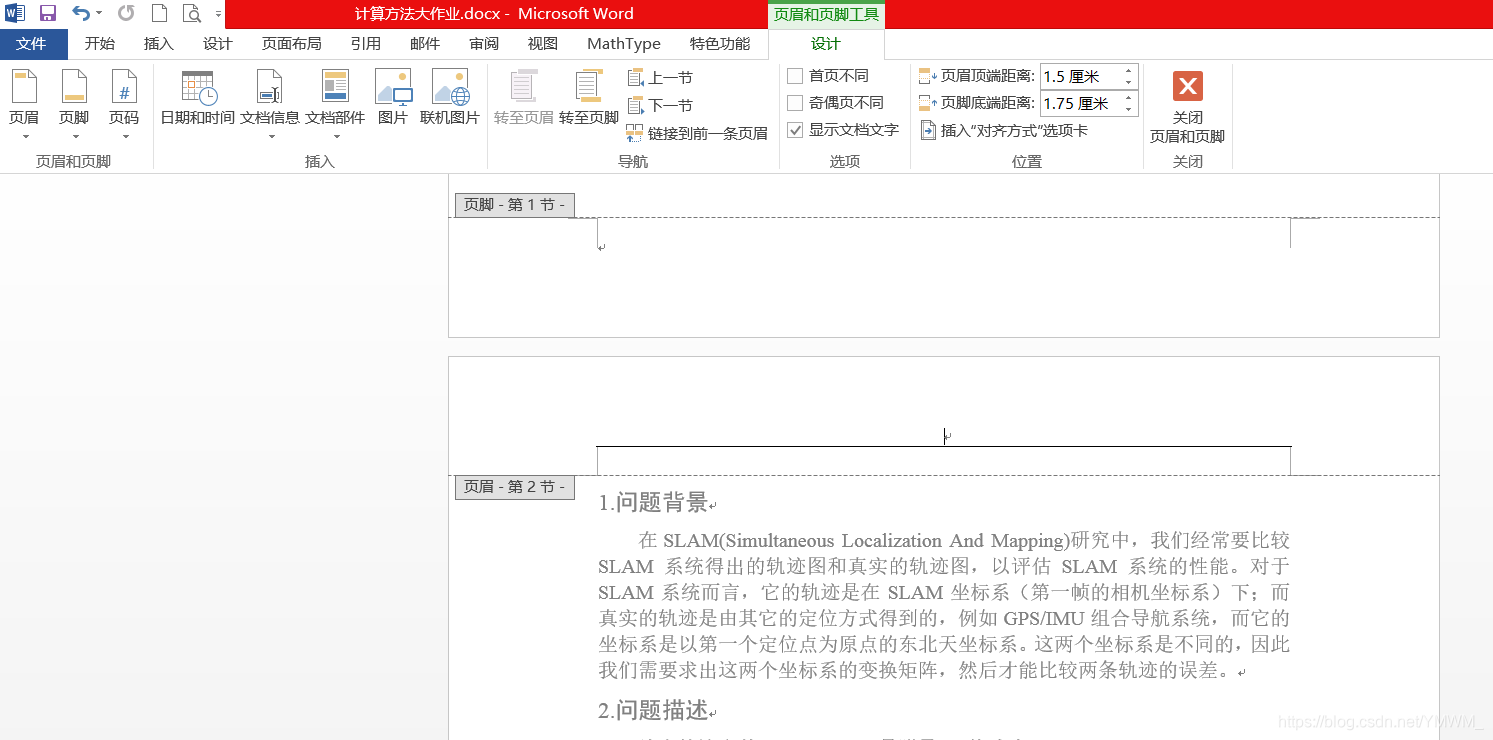Go to 下一节 next section
Screen dimensions: 1493x740
(660, 106)
